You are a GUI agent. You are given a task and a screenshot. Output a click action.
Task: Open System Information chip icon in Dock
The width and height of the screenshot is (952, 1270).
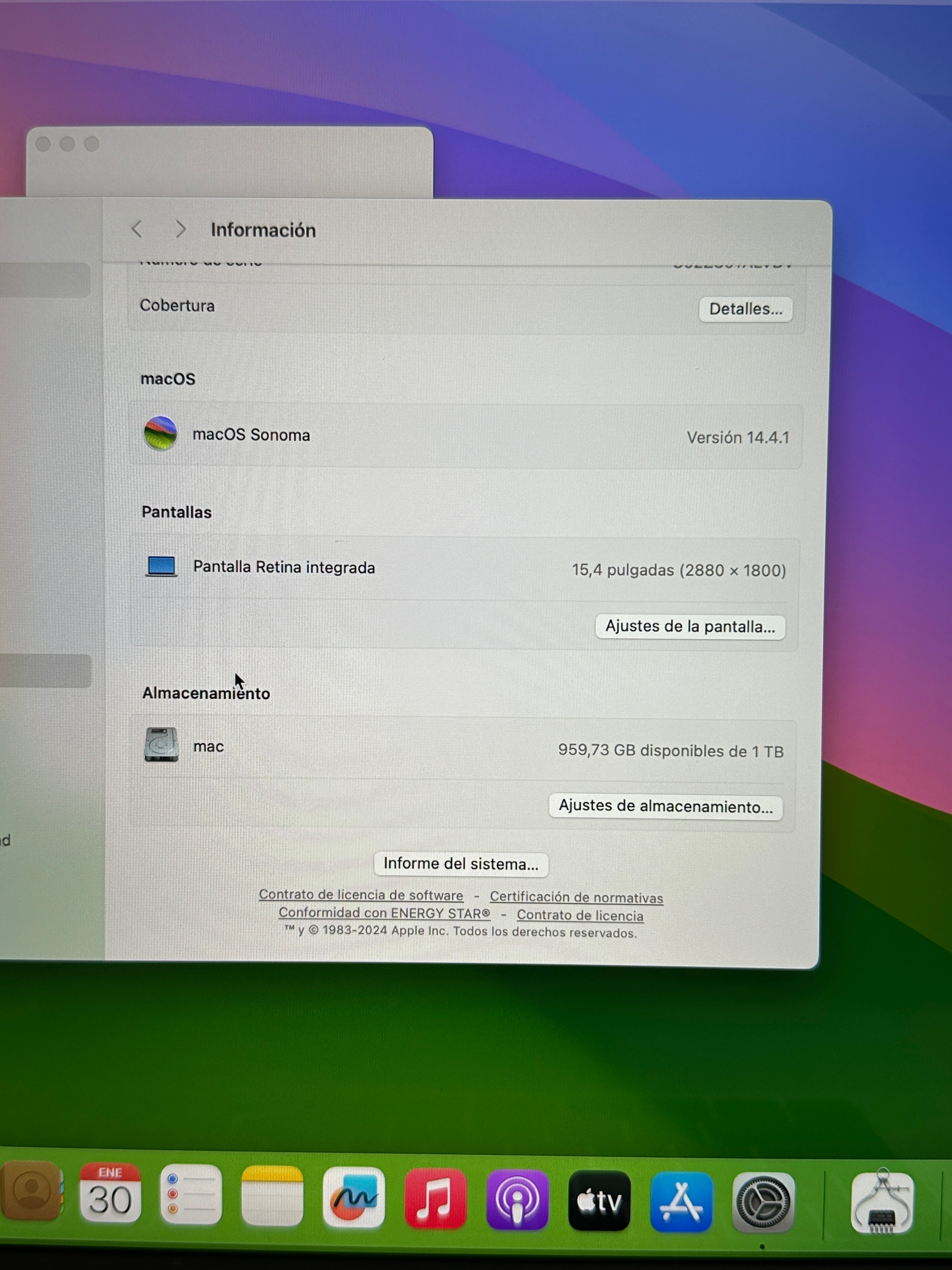point(882,1202)
